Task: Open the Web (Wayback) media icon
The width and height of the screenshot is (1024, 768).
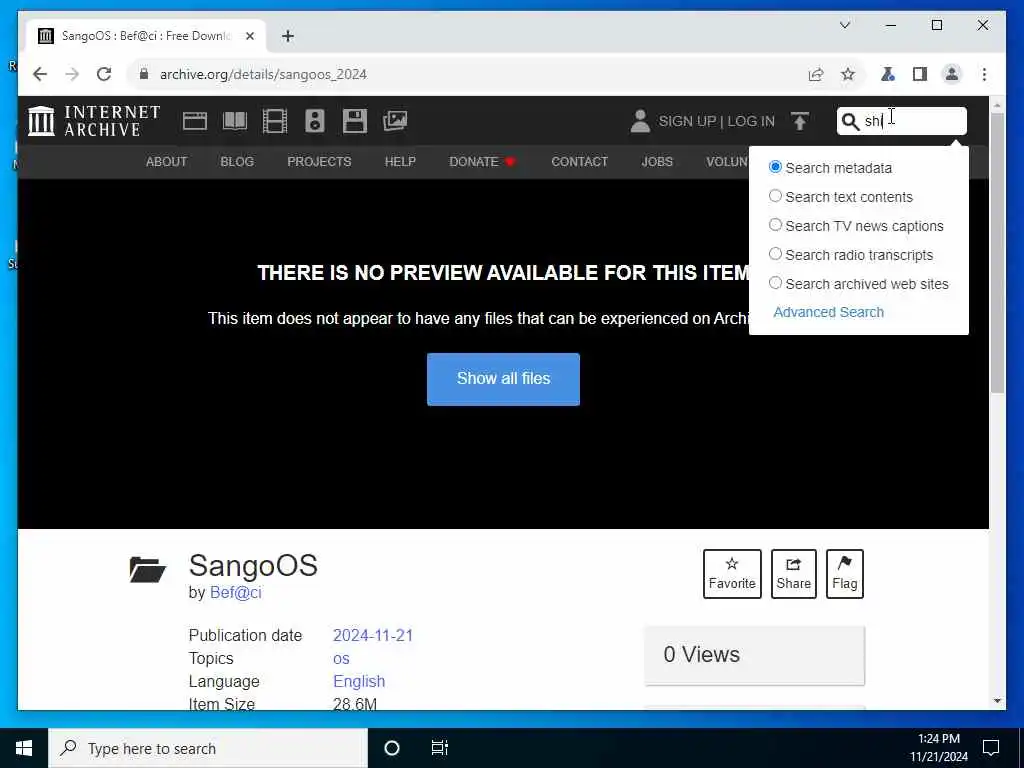Action: point(195,121)
